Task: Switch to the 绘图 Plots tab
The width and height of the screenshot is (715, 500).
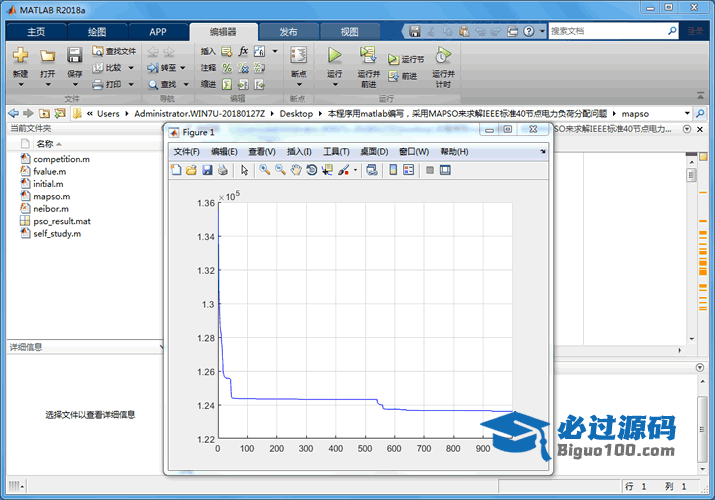Action: (x=97, y=32)
